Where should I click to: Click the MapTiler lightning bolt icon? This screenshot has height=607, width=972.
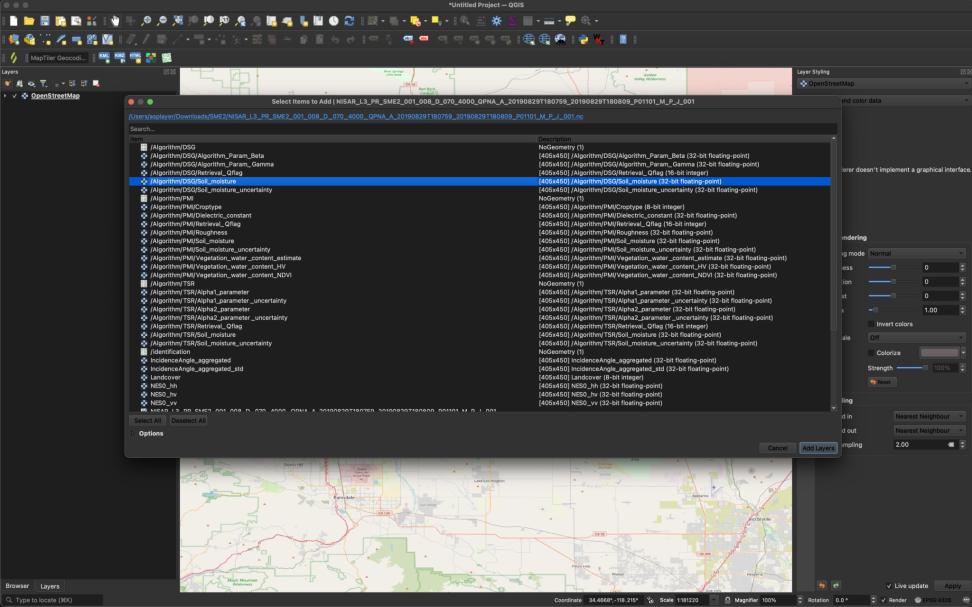coord(14,58)
